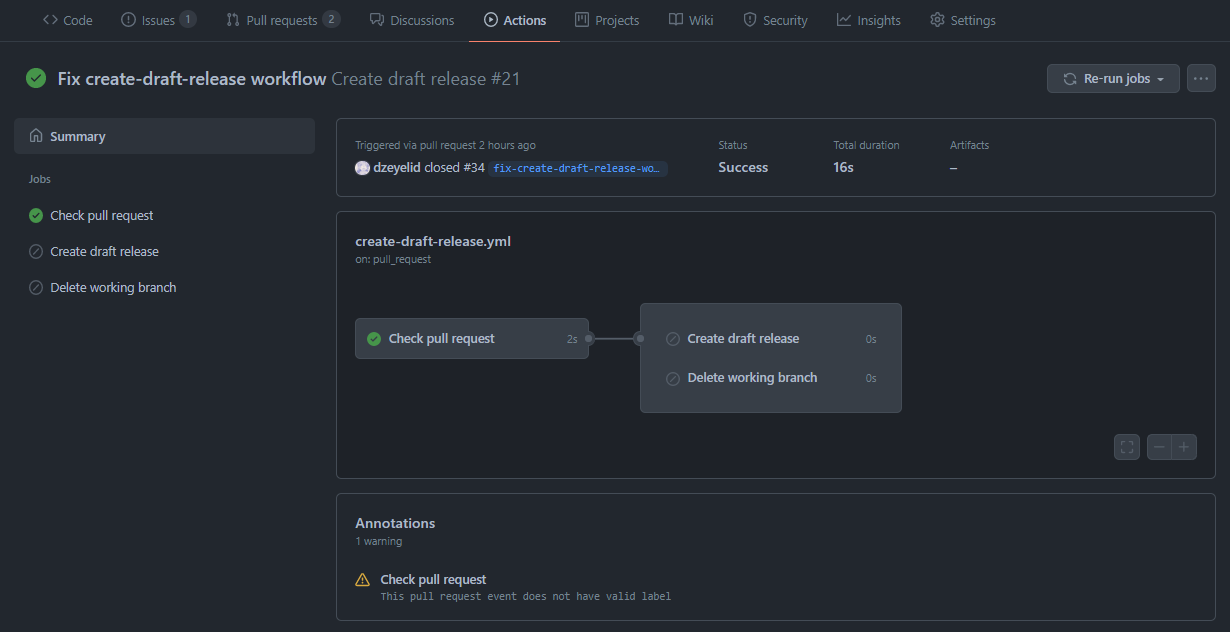
Task: Select the fit-to-window icon on the workflow graph
Action: tap(1126, 447)
